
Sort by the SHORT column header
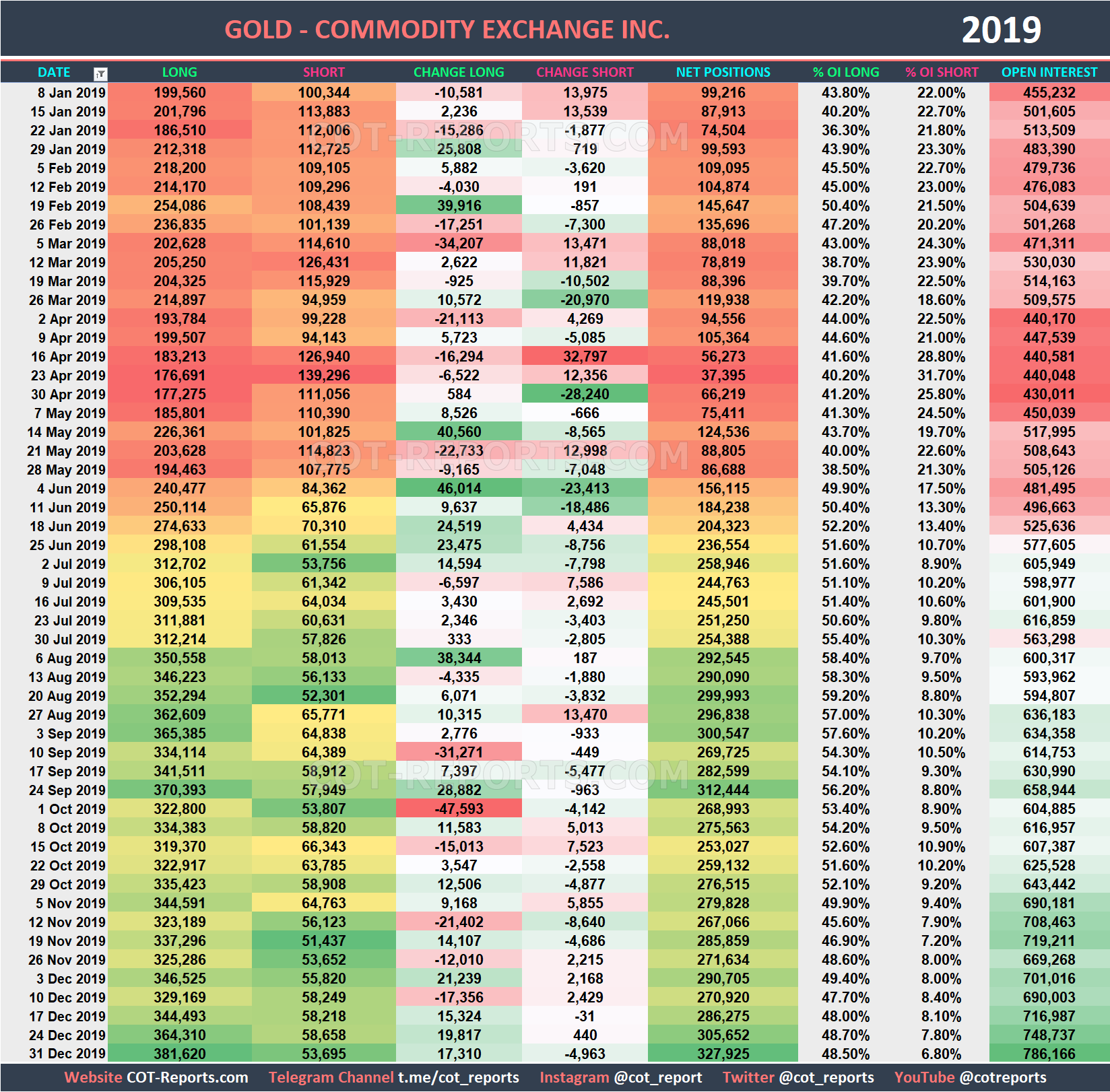pyautogui.click(x=323, y=73)
